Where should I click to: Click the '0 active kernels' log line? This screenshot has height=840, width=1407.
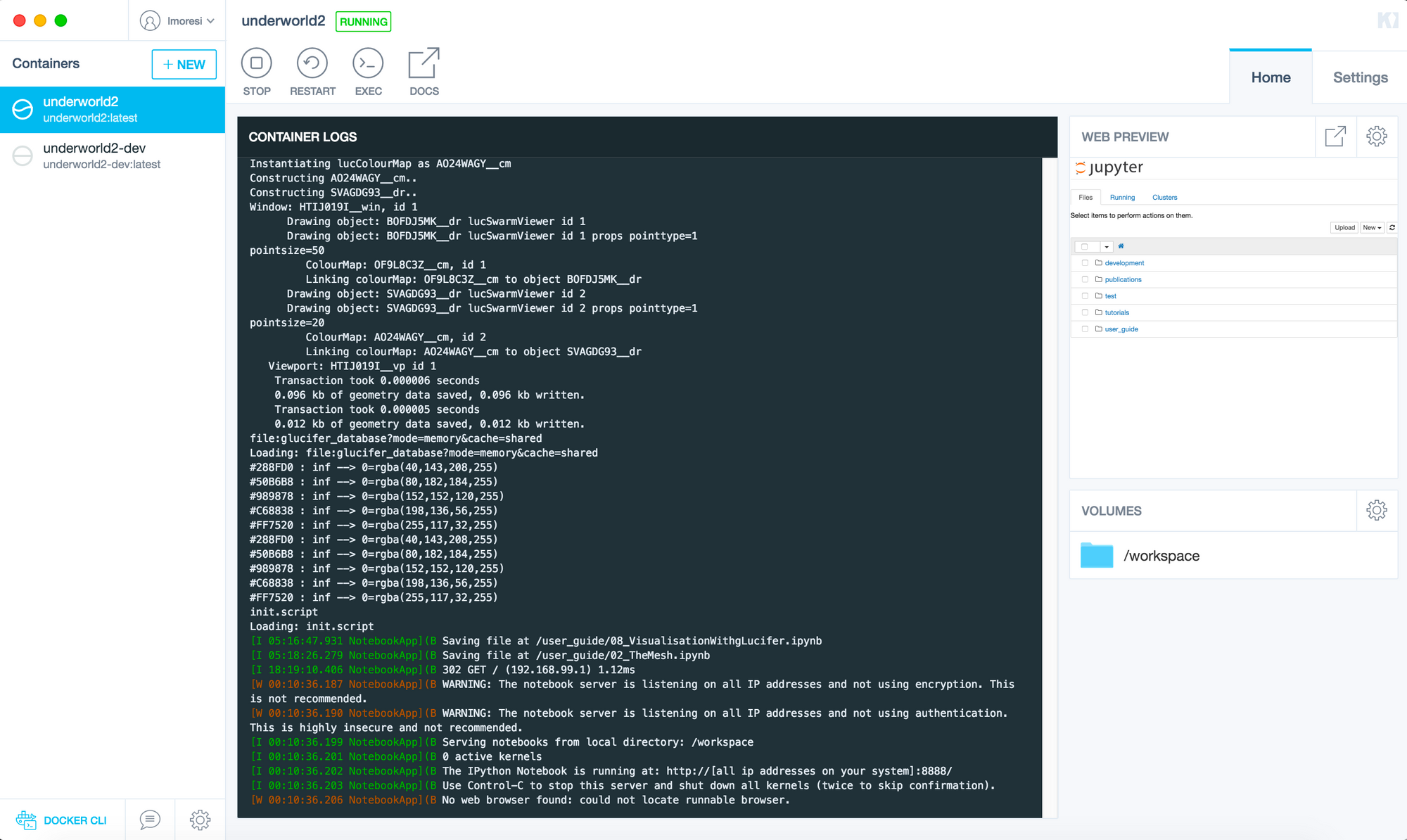pos(492,756)
